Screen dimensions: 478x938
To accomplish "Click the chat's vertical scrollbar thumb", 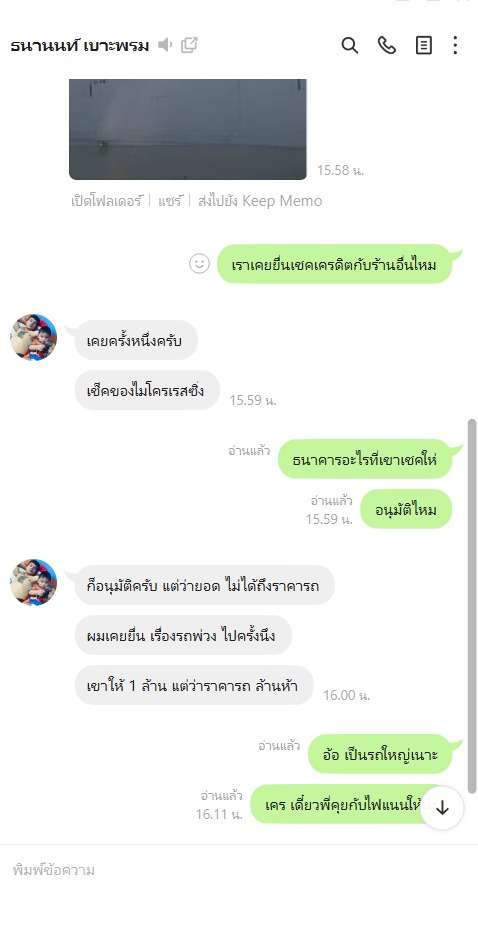I will tap(472, 606).
